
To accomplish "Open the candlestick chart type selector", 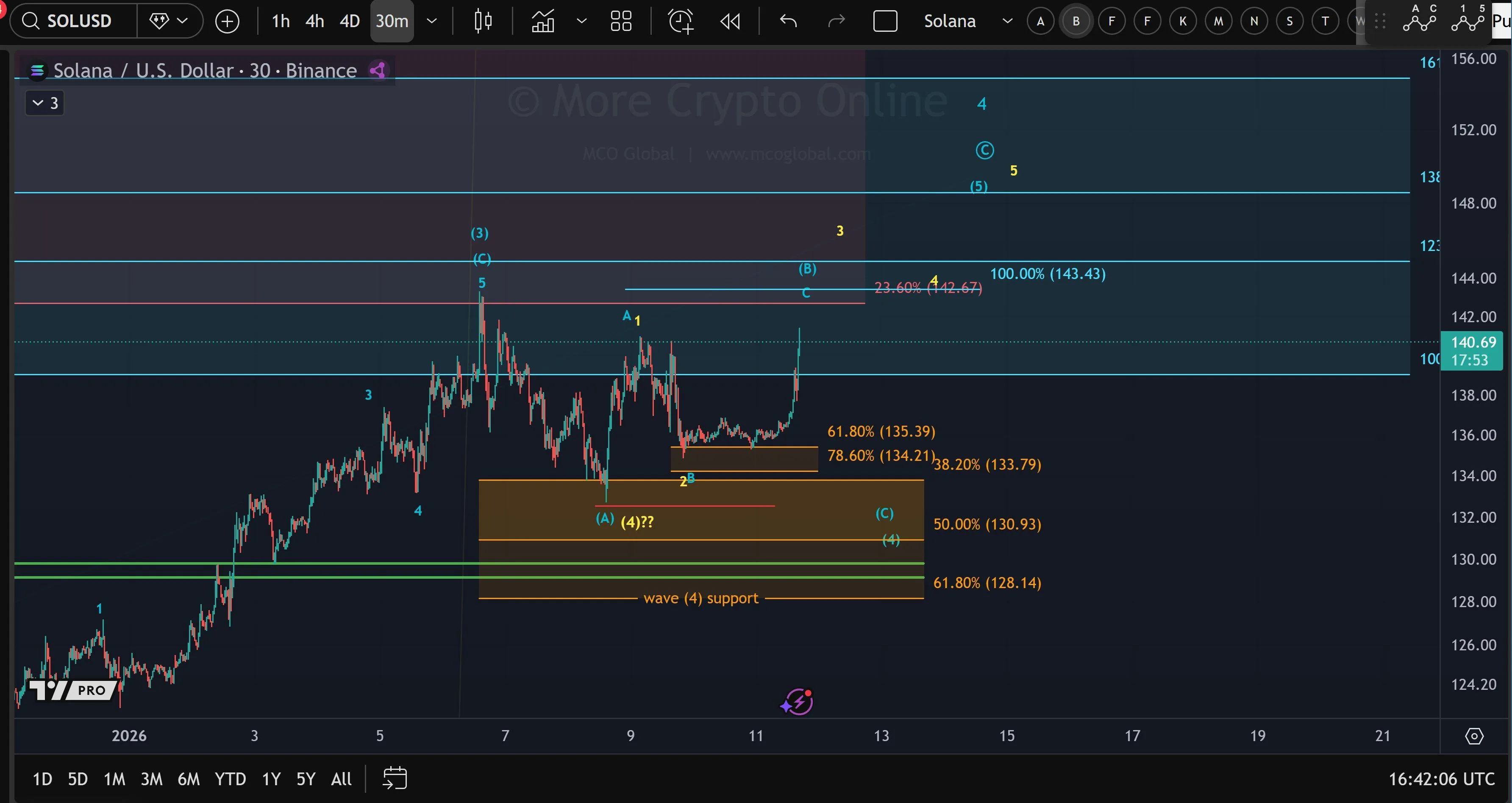I will (x=483, y=21).
